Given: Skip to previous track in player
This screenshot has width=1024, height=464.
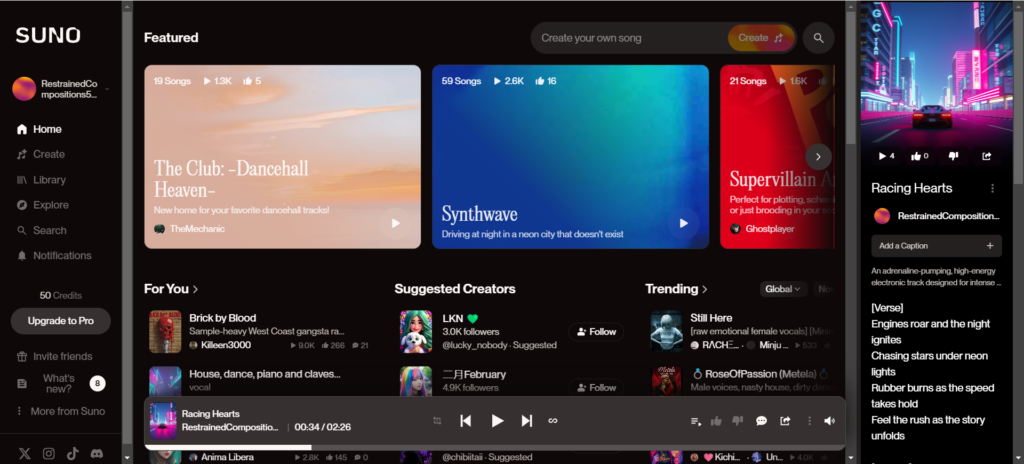Looking at the screenshot, I should (466, 421).
